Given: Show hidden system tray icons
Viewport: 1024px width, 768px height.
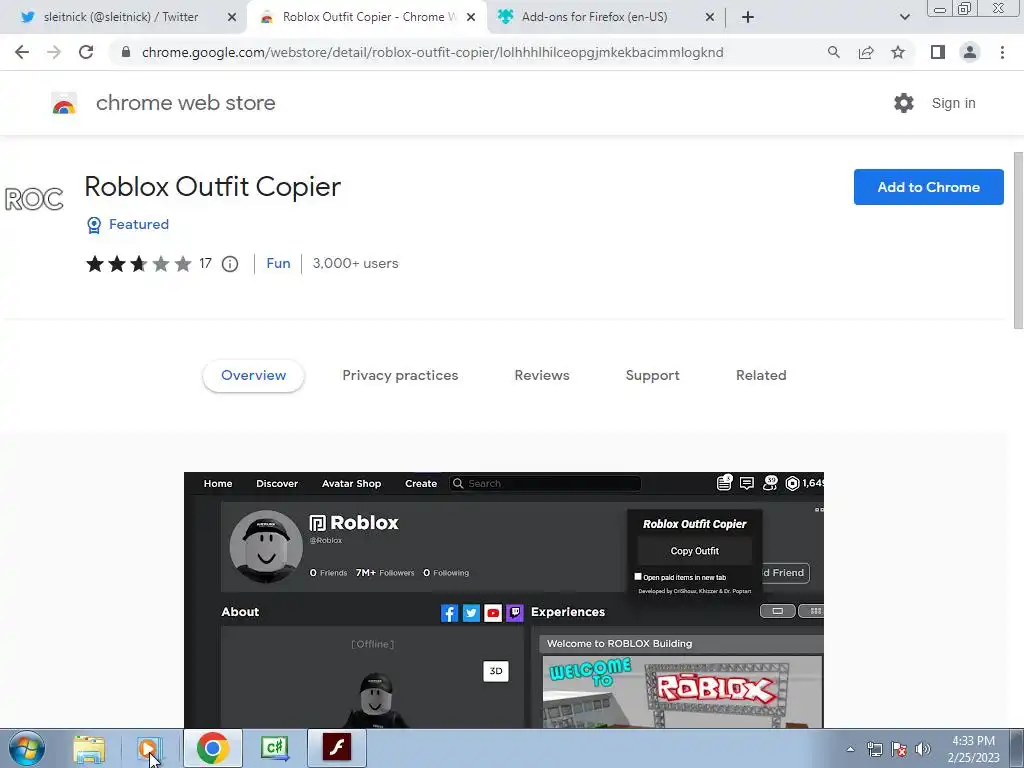Looking at the screenshot, I should click(850, 749).
